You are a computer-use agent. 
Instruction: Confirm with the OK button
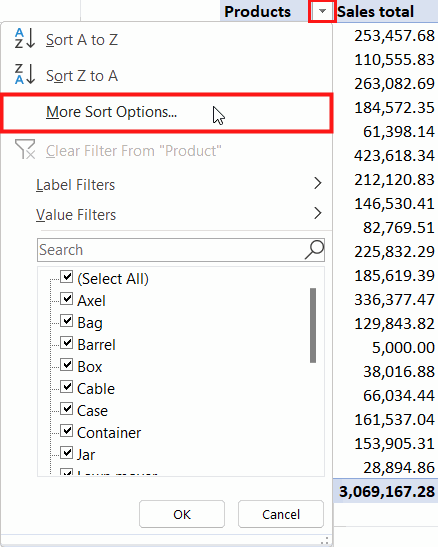click(x=182, y=514)
